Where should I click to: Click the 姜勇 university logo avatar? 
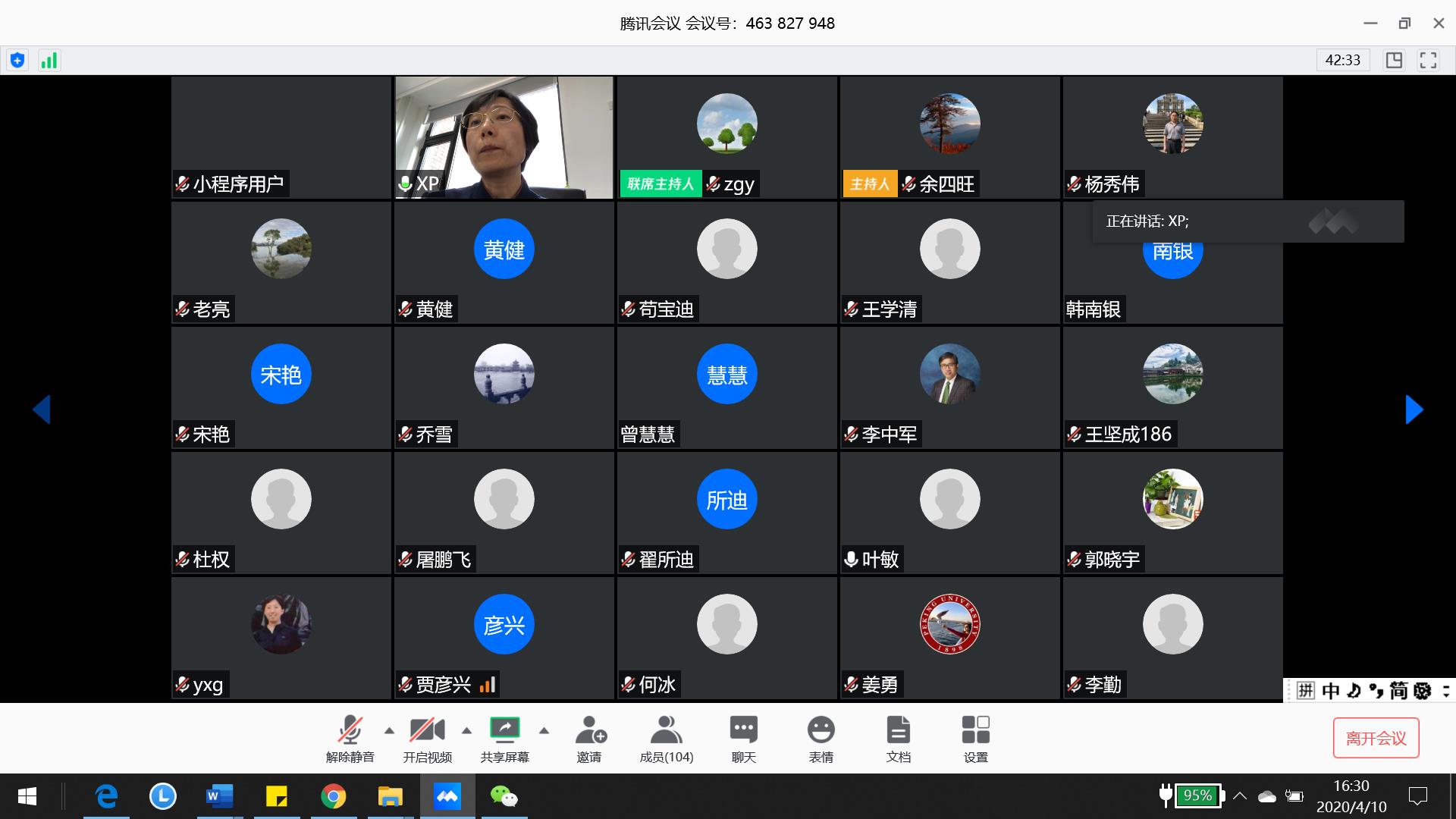[x=949, y=624]
